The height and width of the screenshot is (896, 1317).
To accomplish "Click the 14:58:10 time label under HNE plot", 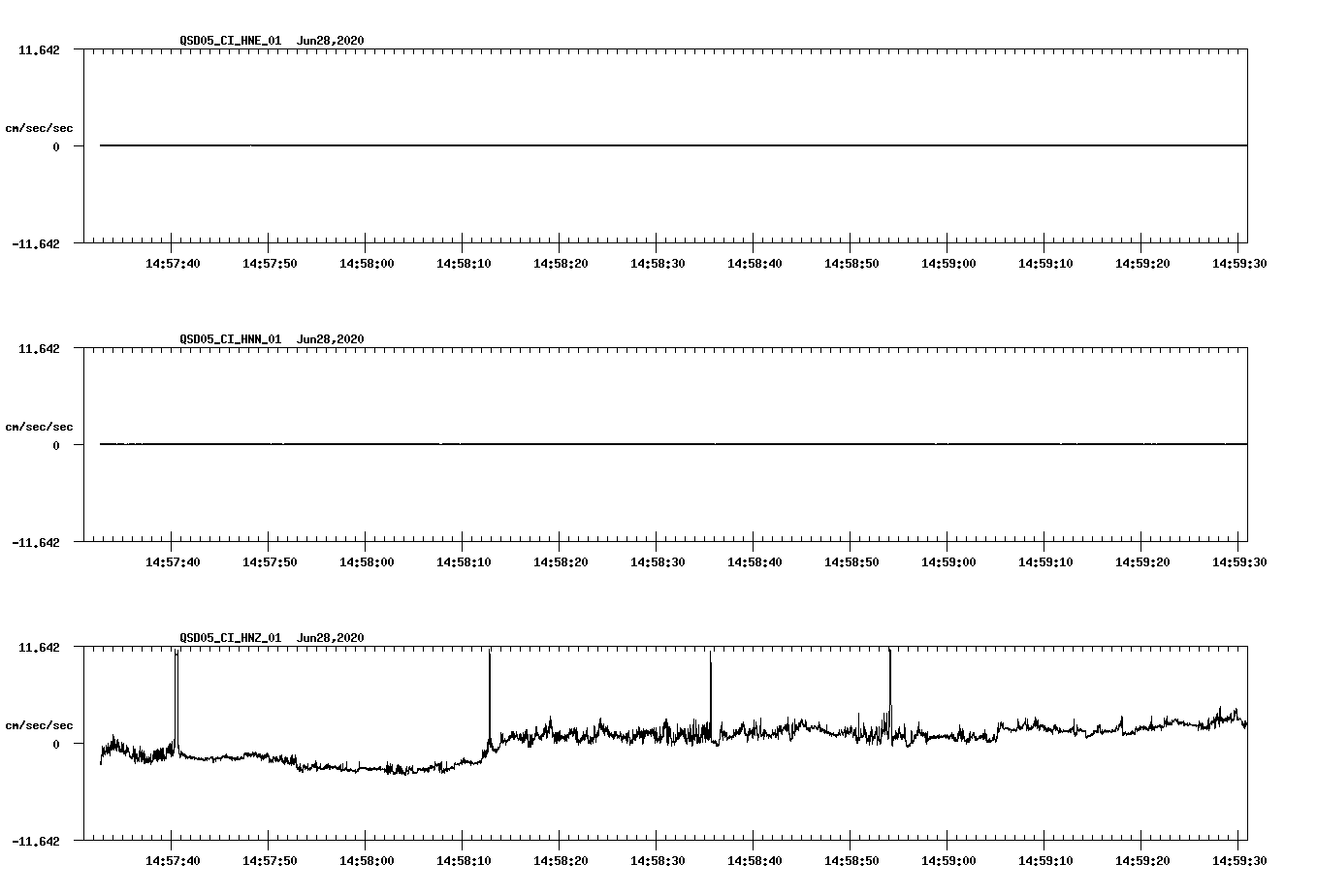I will [464, 263].
